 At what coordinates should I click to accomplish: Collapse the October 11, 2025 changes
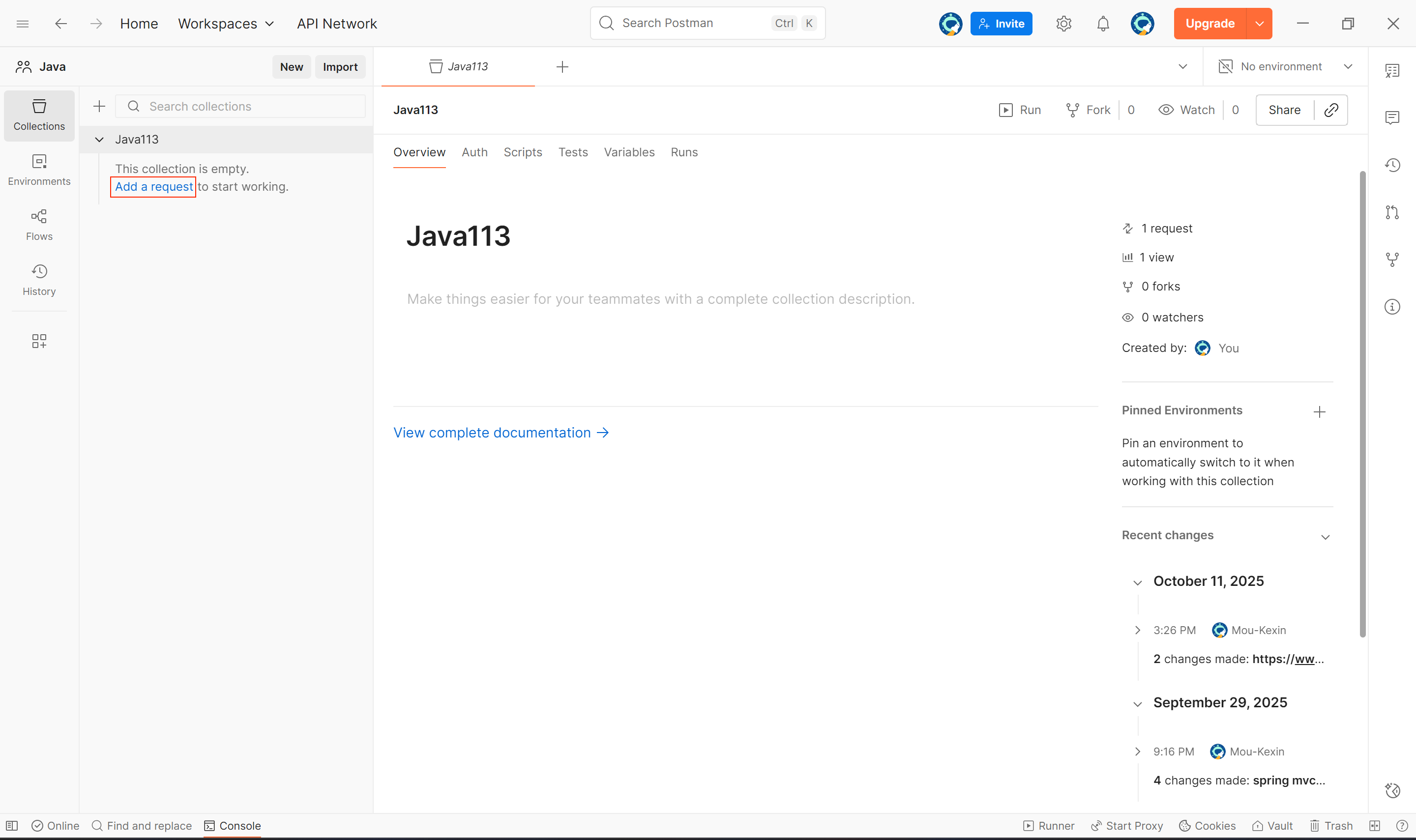(1137, 582)
